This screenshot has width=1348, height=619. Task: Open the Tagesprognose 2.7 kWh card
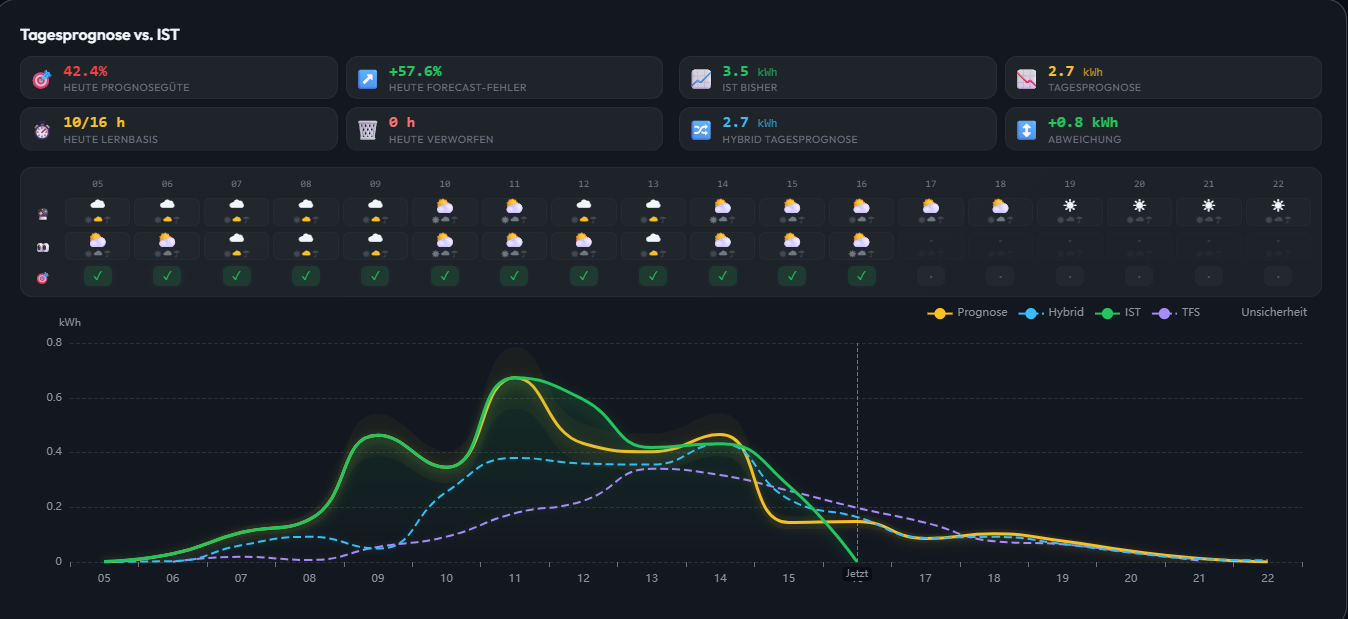pos(1164,78)
